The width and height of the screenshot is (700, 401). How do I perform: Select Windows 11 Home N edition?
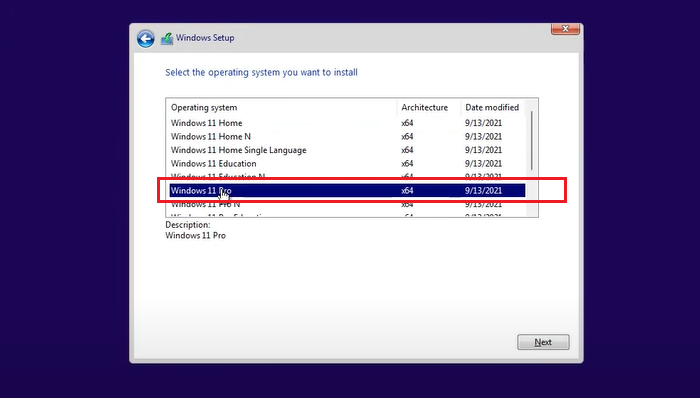tap(211, 136)
